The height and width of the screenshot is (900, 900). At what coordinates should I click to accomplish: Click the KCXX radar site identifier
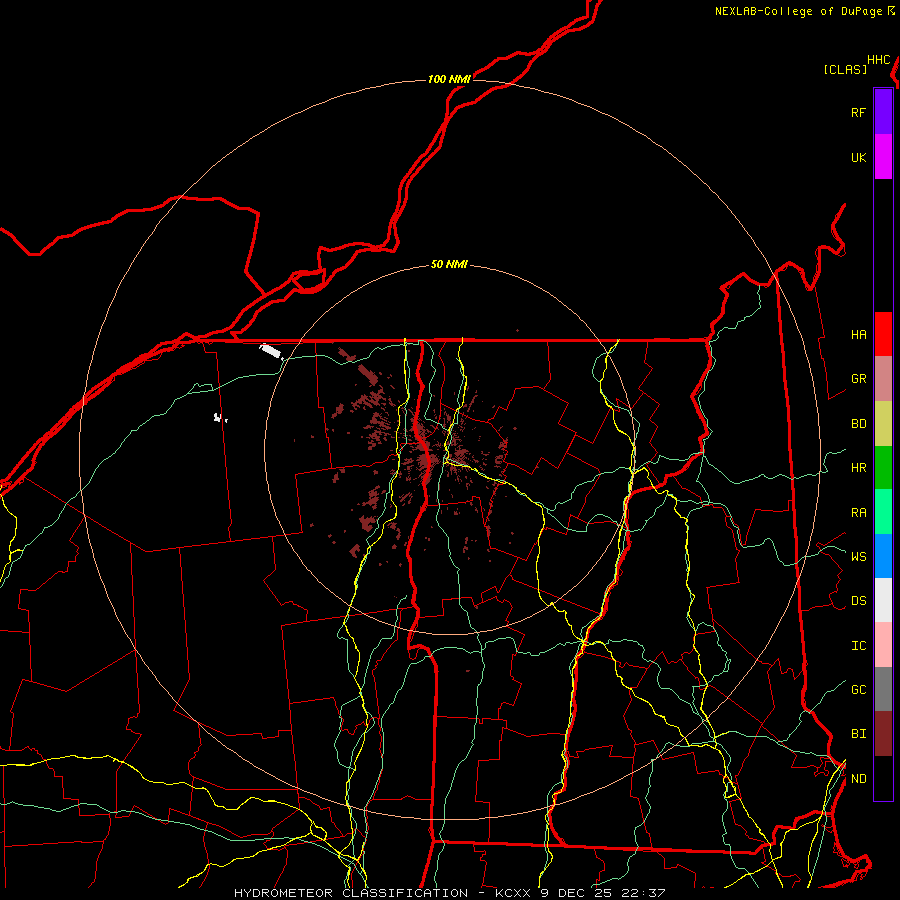click(x=513, y=893)
